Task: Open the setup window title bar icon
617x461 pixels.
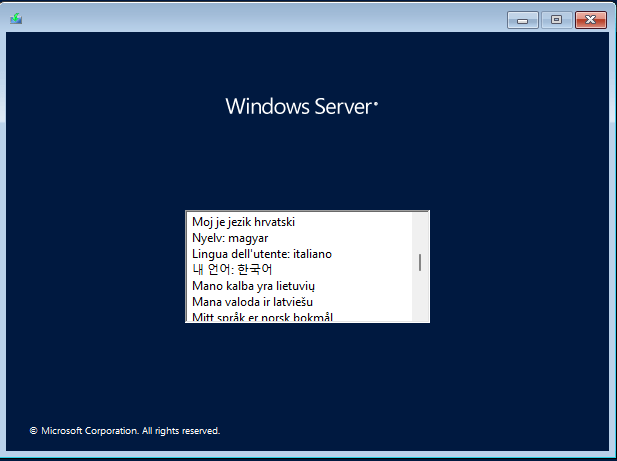Action: pos(16,18)
